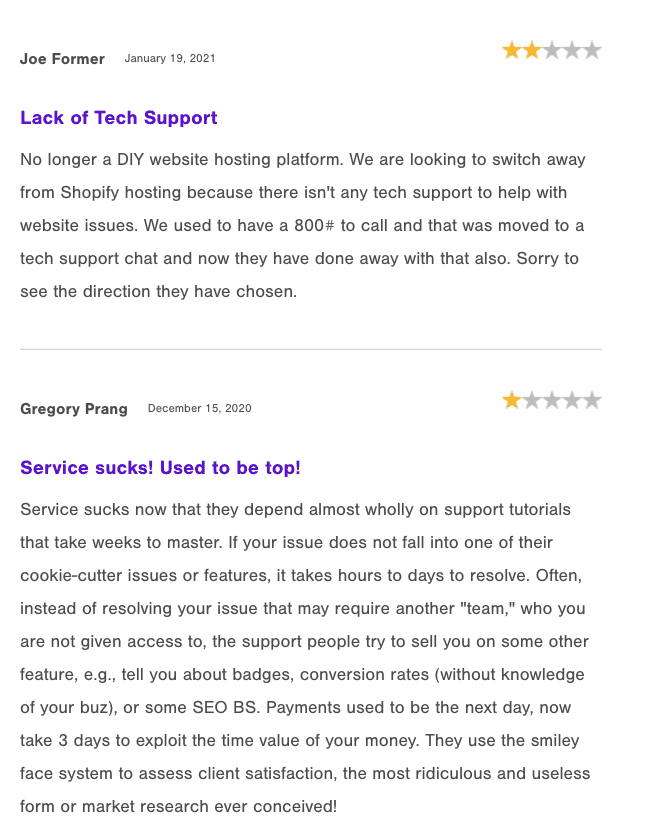This screenshot has height=825, width=660.
Task: Click second star on Gregory Prang's rating
Action: [532, 401]
